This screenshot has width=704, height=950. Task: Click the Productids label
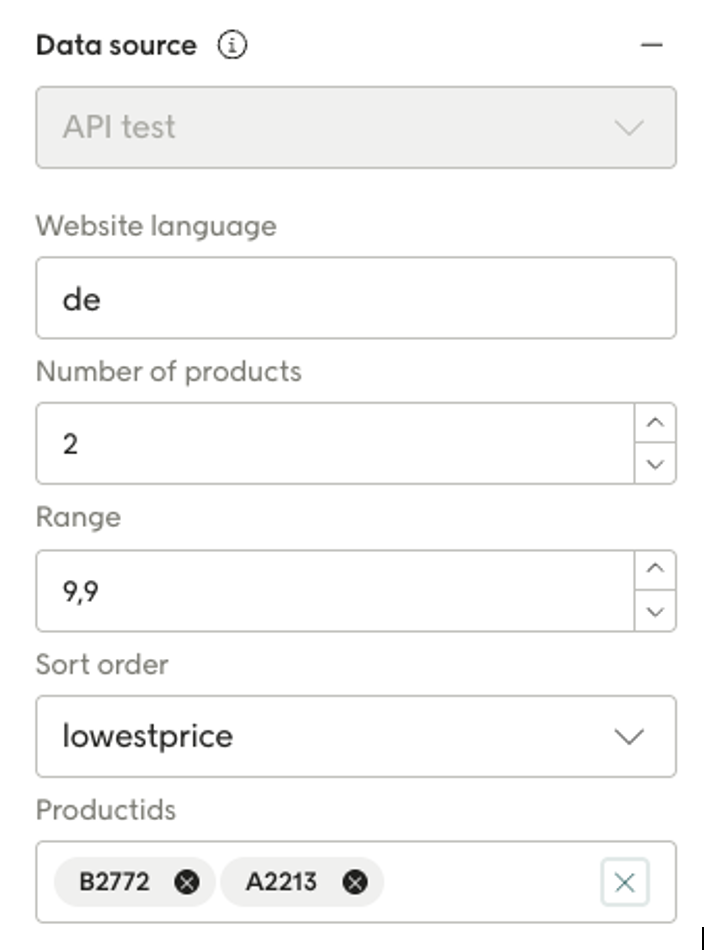pyautogui.click(x=106, y=809)
